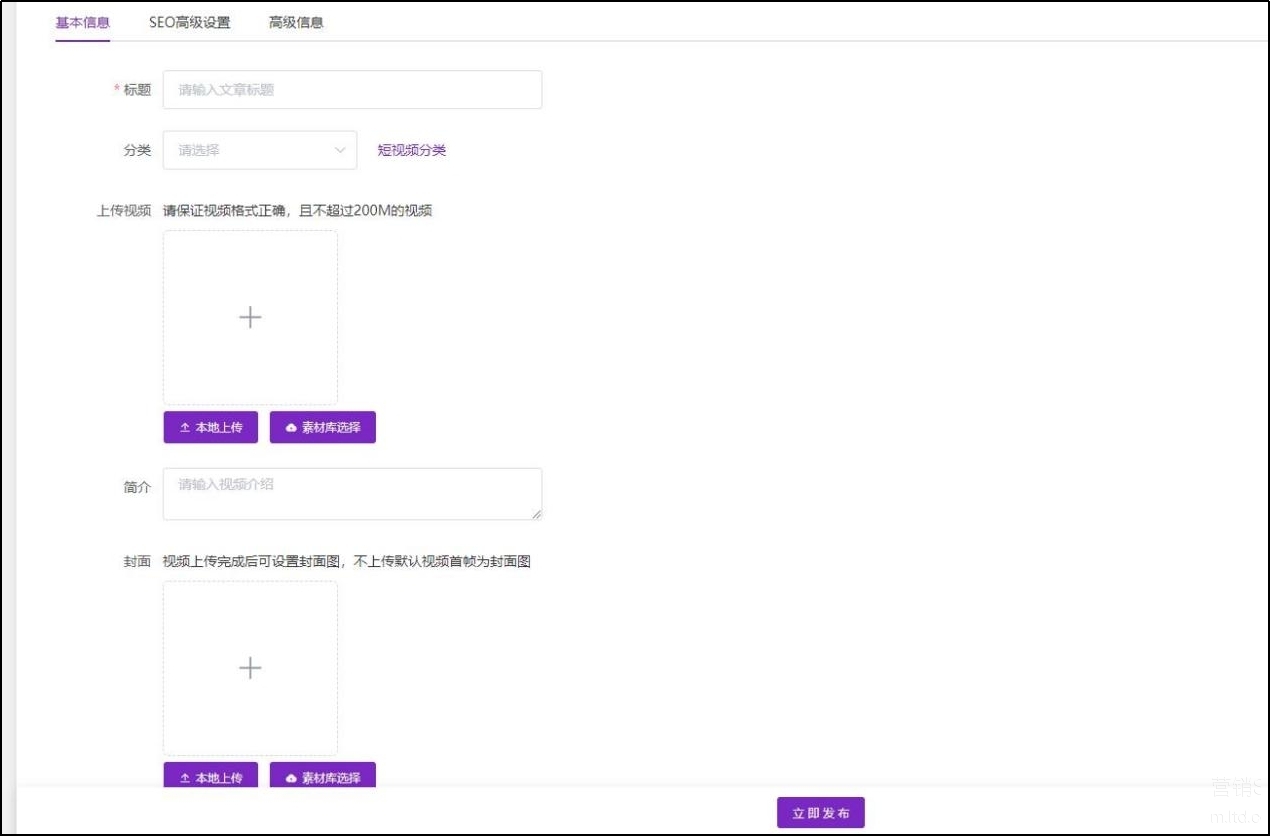This screenshot has height=836, width=1271.
Task: Click 本地上传 button for cover image
Action: point(211,777)
